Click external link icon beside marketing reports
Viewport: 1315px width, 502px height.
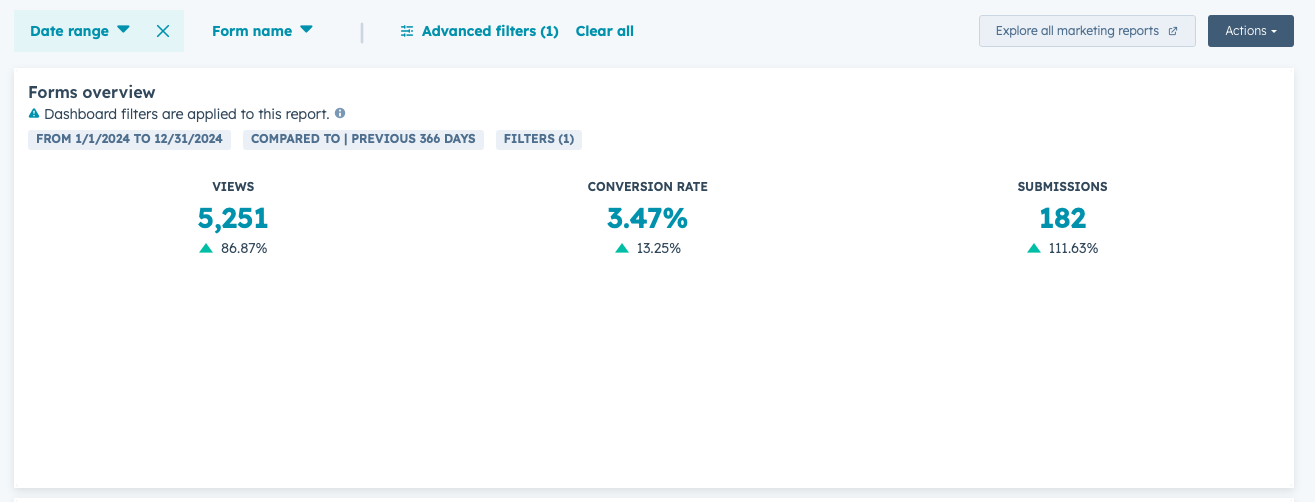[1173, 31]
